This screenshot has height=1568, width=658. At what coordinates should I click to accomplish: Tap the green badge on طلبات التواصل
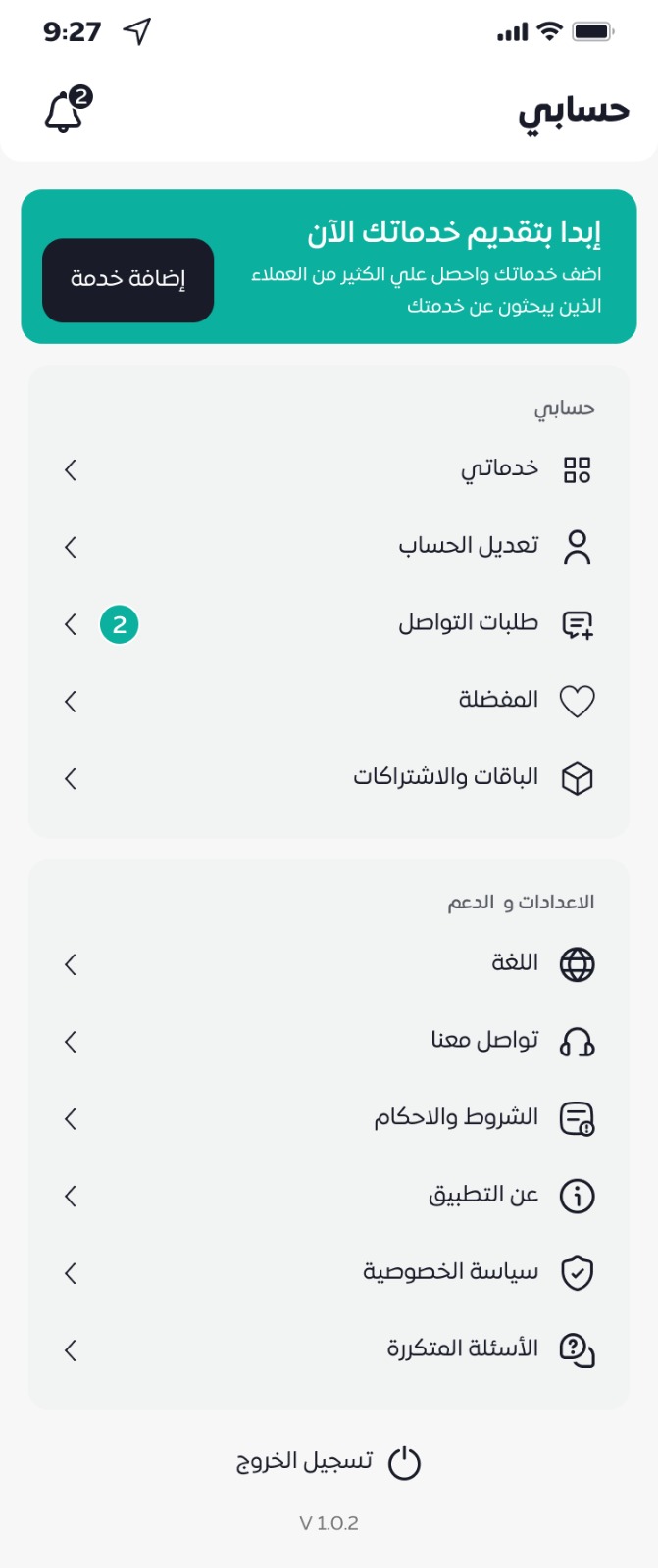120,624
